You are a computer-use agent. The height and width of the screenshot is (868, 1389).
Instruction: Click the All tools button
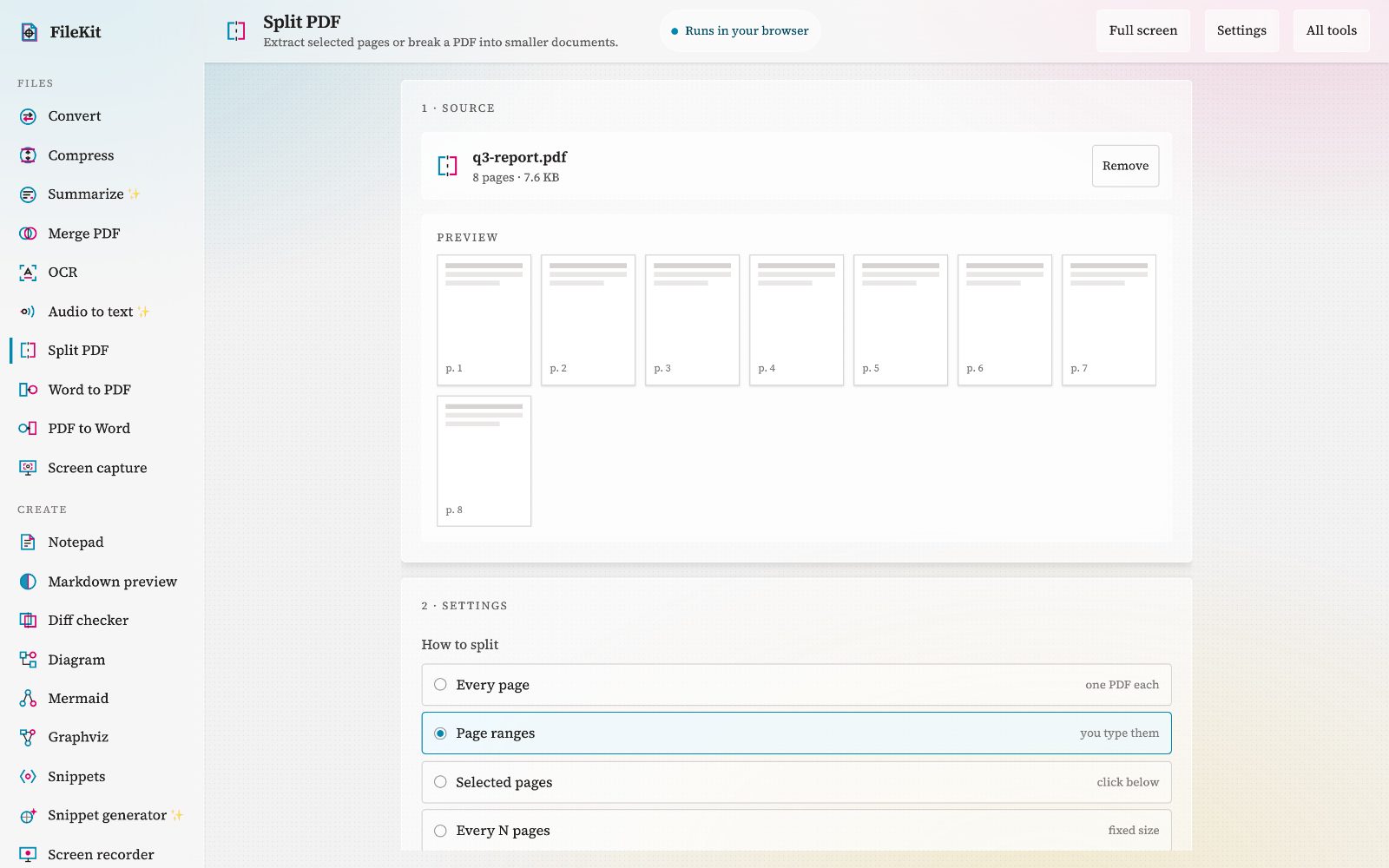tap(1332, 31)
